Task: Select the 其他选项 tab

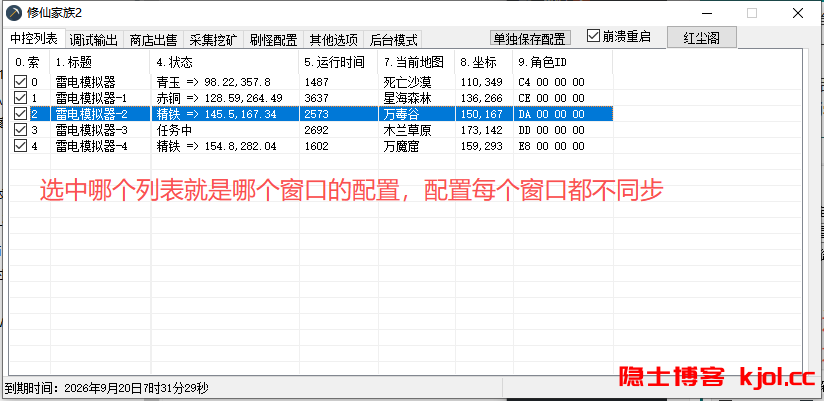Action: point(334,39)
